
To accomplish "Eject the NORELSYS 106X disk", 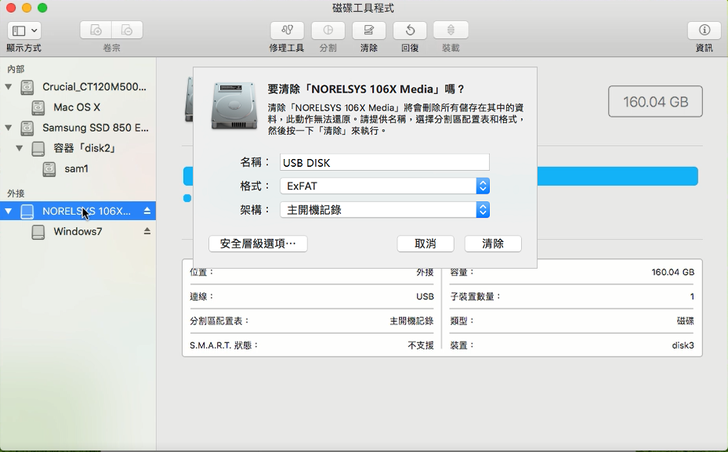I will click(x=147, y=211).
